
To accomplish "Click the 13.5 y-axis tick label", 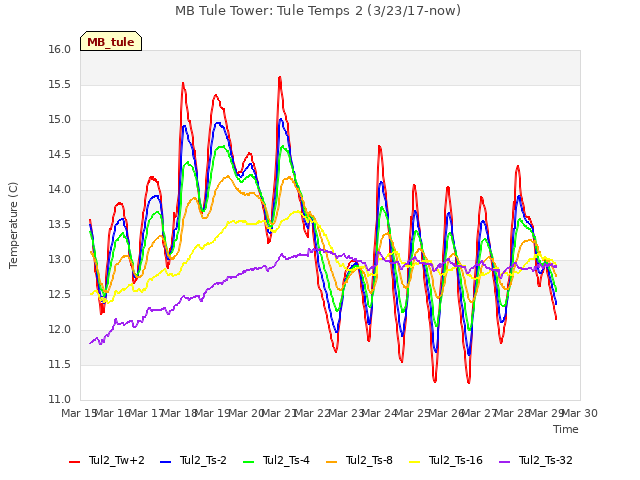I will coord(60,224).
